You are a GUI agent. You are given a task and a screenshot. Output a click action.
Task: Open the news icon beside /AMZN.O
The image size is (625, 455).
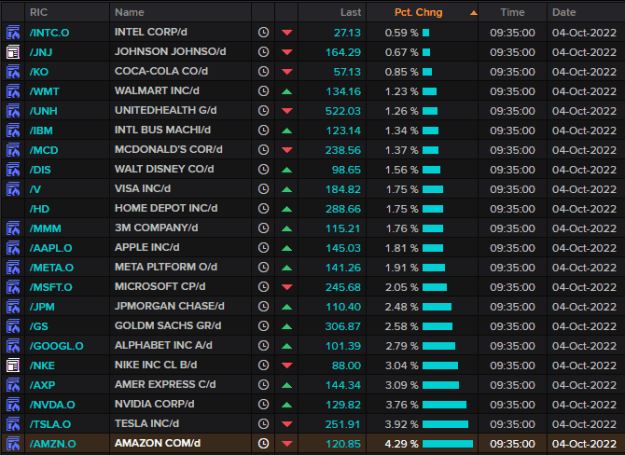13,443
